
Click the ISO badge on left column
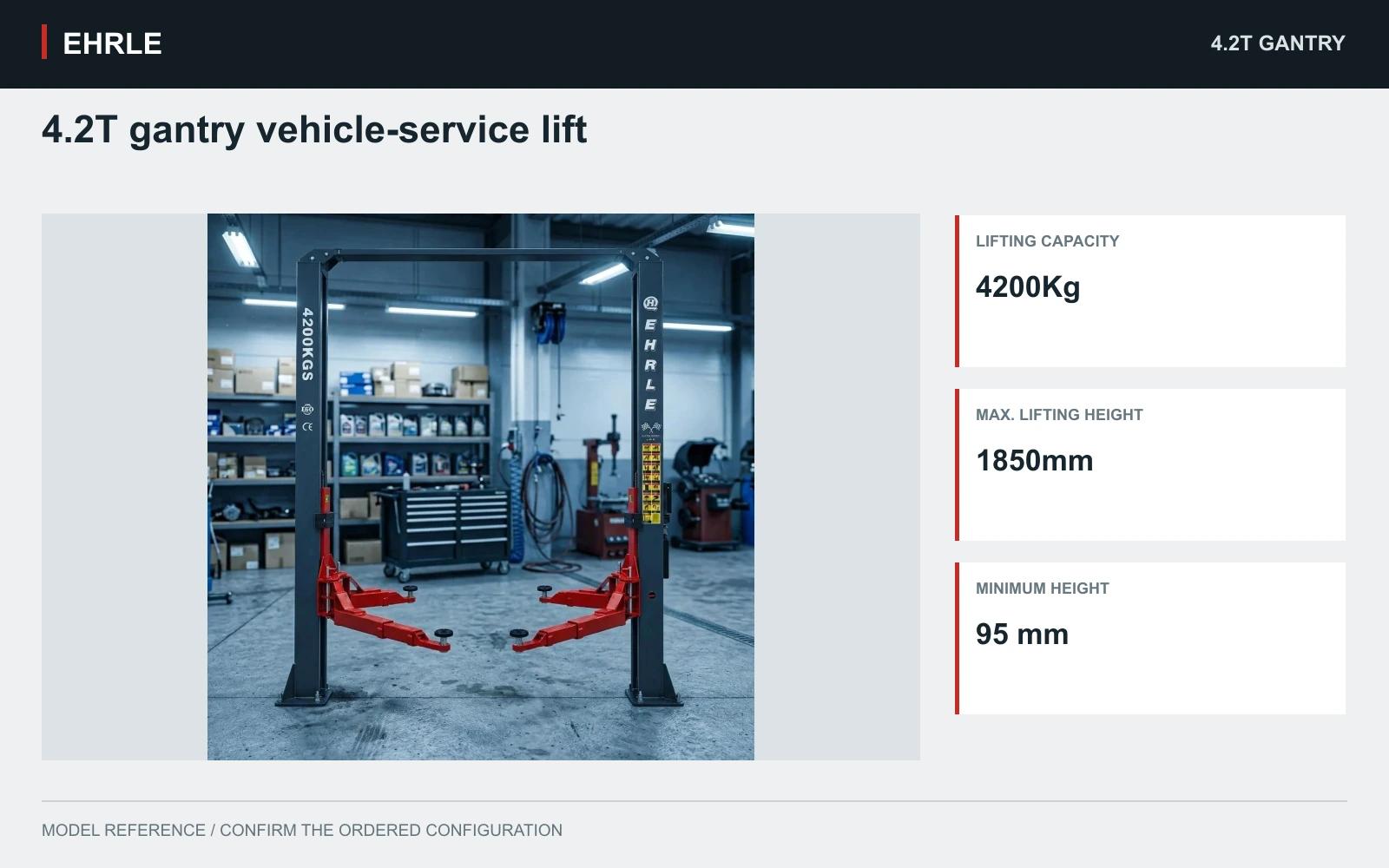tap(307, 409)
